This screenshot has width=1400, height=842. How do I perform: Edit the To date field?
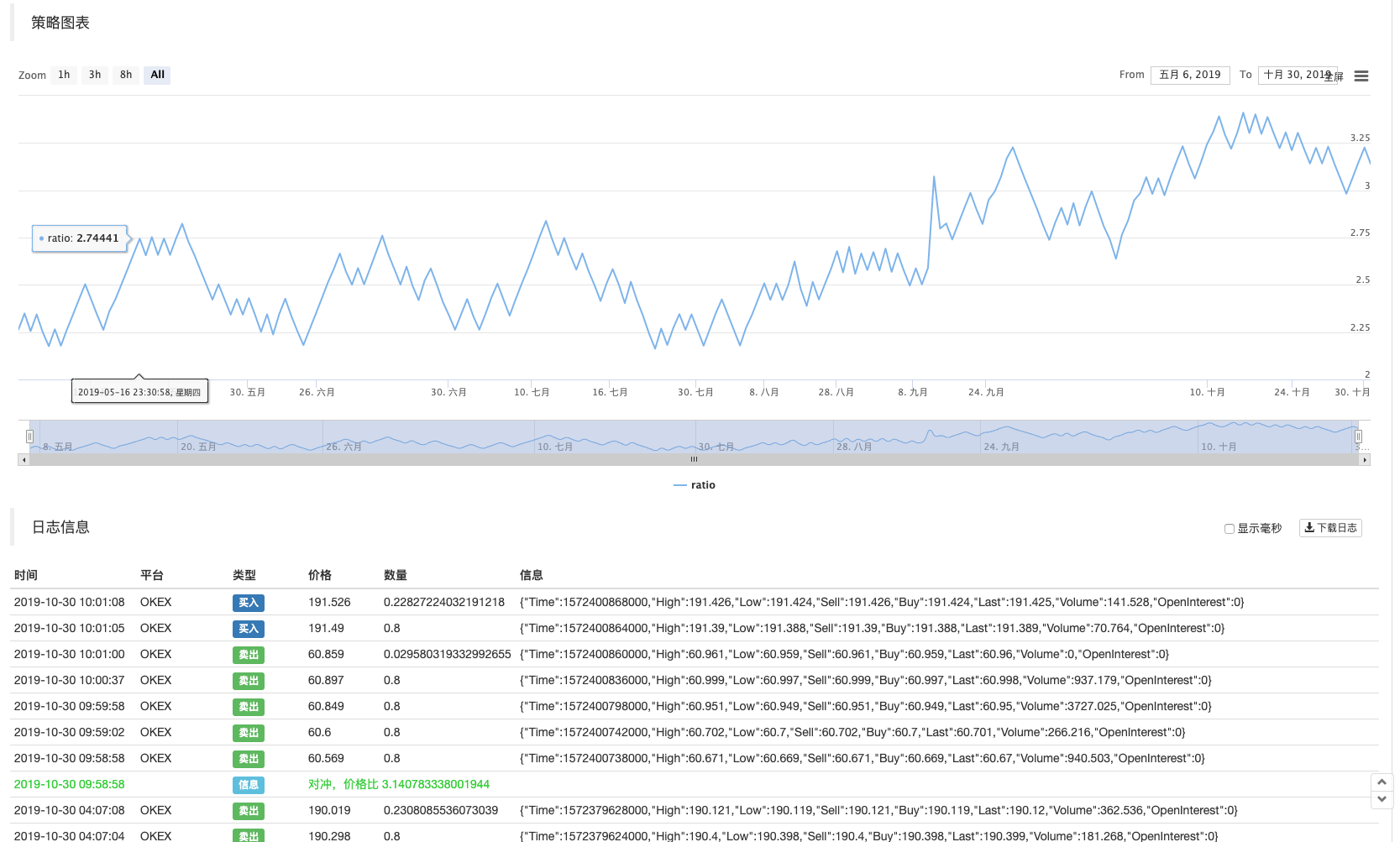click(1298, 75)
